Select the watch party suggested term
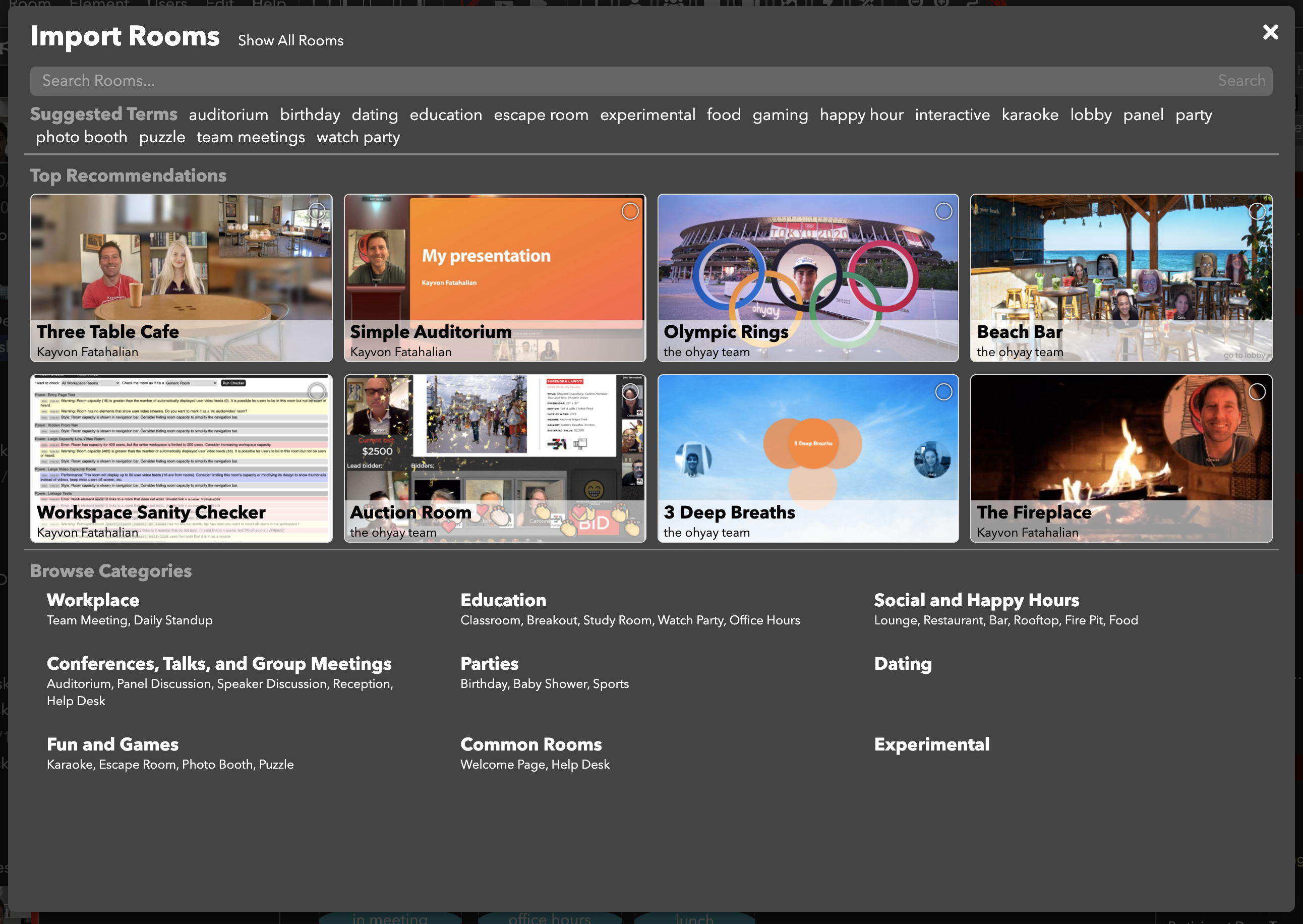1303x924 pixels. tap(358, 137)
